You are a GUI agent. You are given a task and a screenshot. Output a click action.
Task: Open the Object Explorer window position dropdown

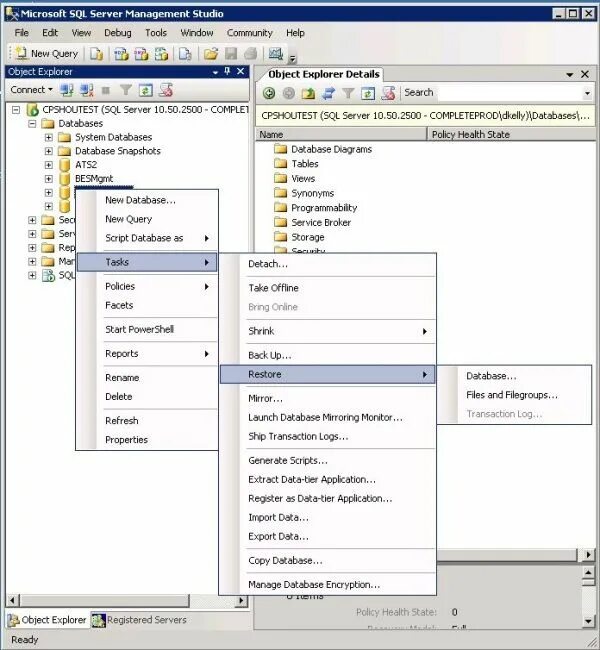click(x=215, y=72)
